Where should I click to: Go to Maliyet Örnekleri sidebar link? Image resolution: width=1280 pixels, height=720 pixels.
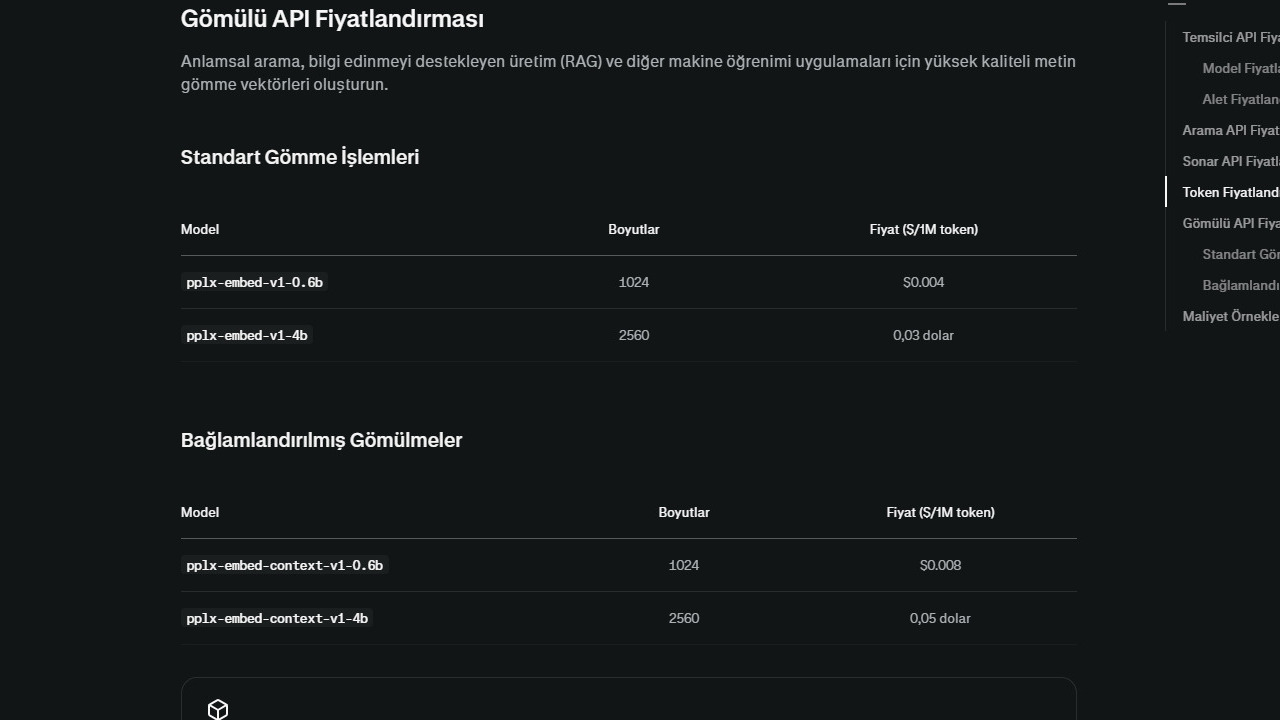pyautogui.click(x=1231, y=316)
